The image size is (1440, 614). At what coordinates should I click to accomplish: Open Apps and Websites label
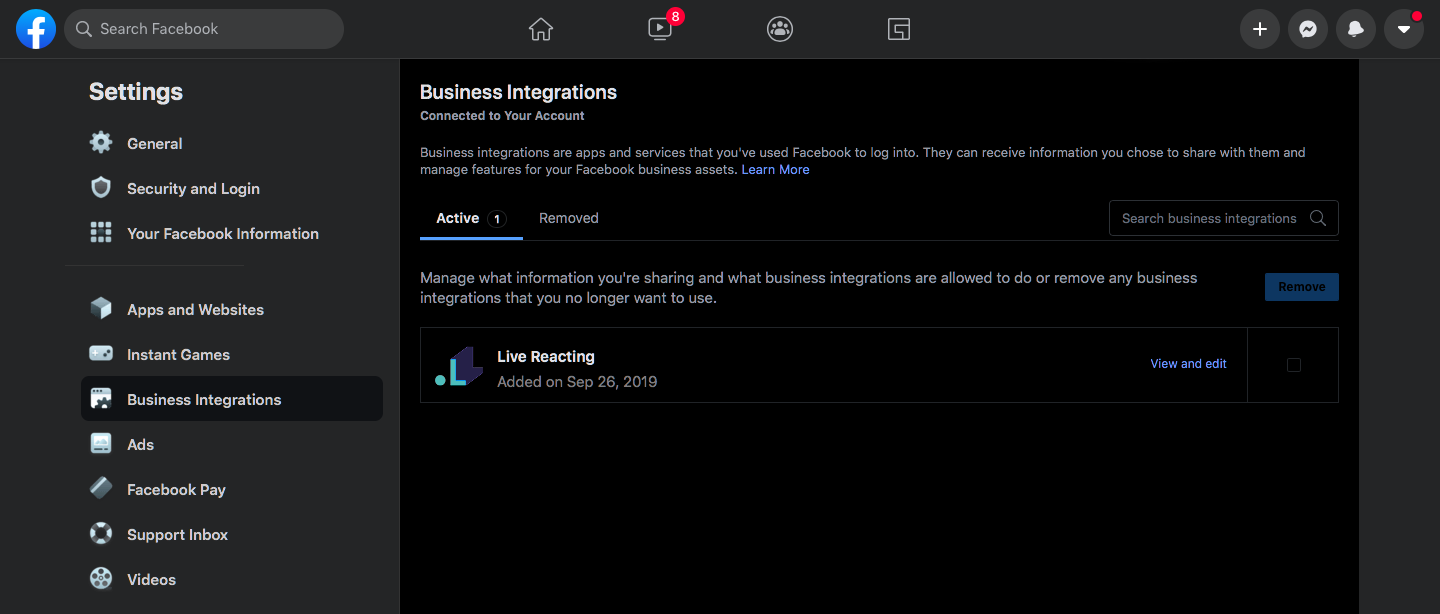[x=195, y=309]
